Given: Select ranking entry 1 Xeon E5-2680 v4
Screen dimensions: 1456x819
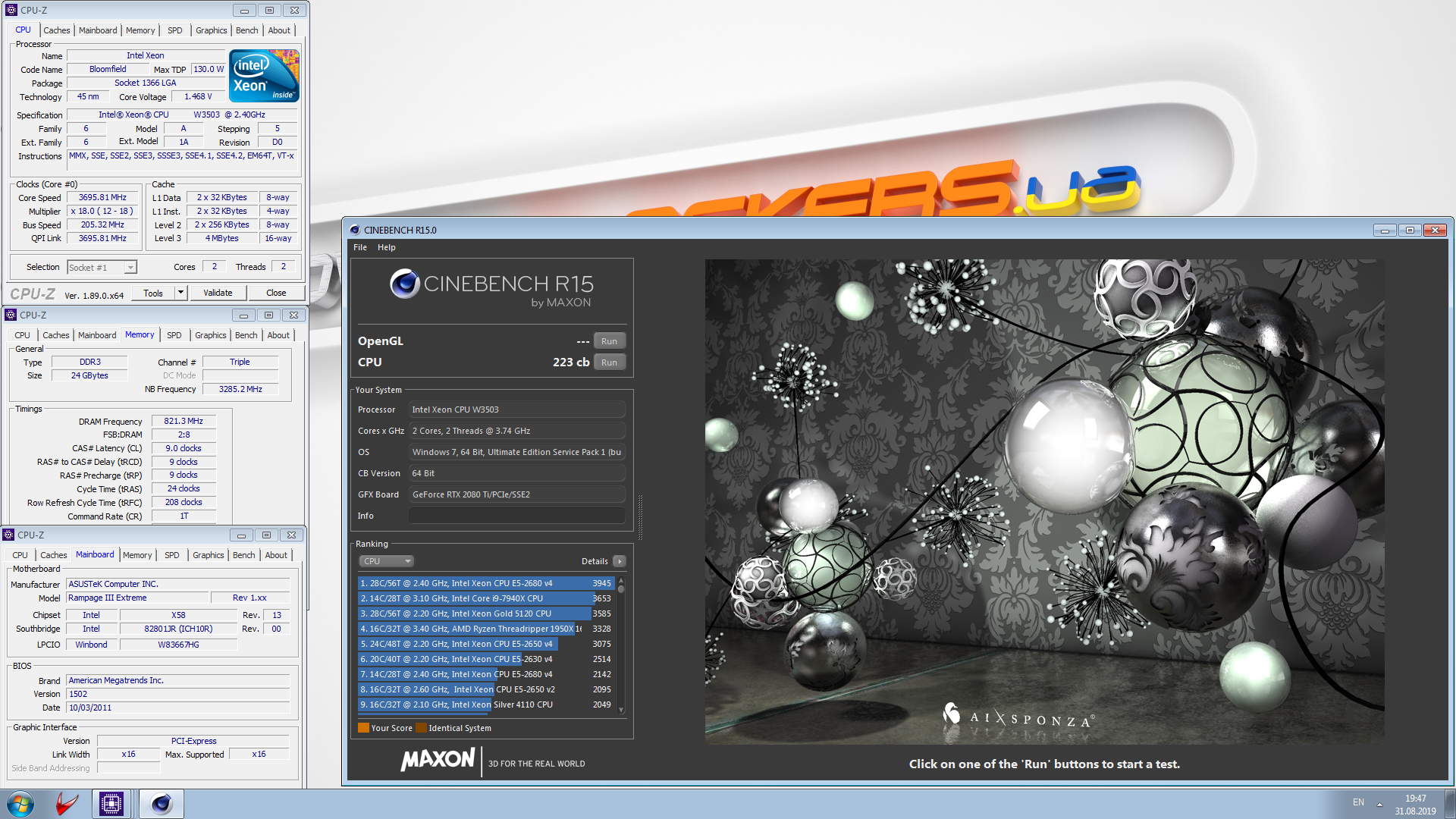Looking at the screenshot, I should pyautogui.click(x=485, y=583).
